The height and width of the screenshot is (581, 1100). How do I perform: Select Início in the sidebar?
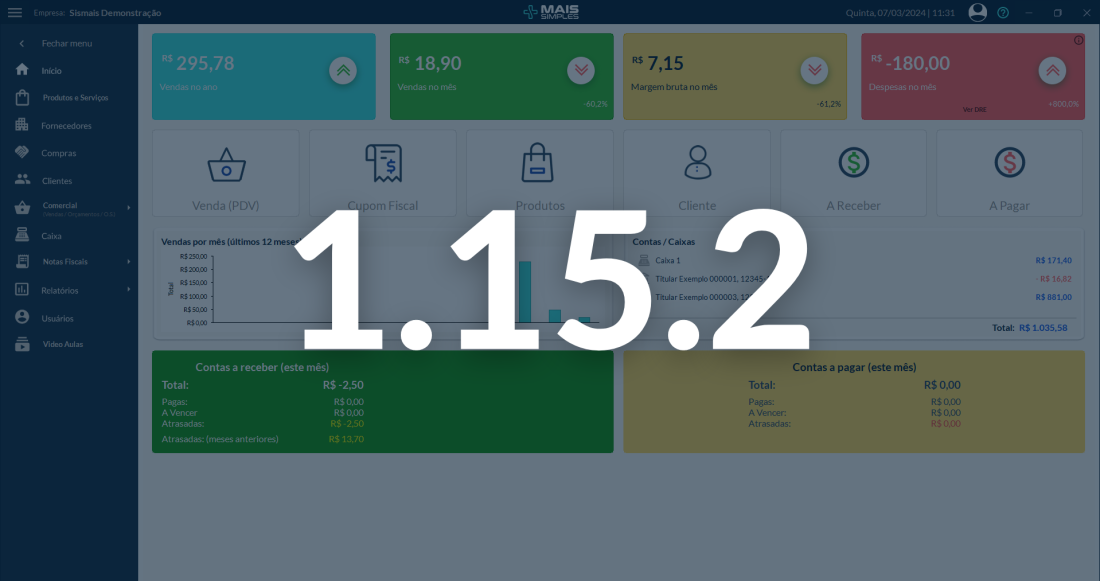(51, 71)
